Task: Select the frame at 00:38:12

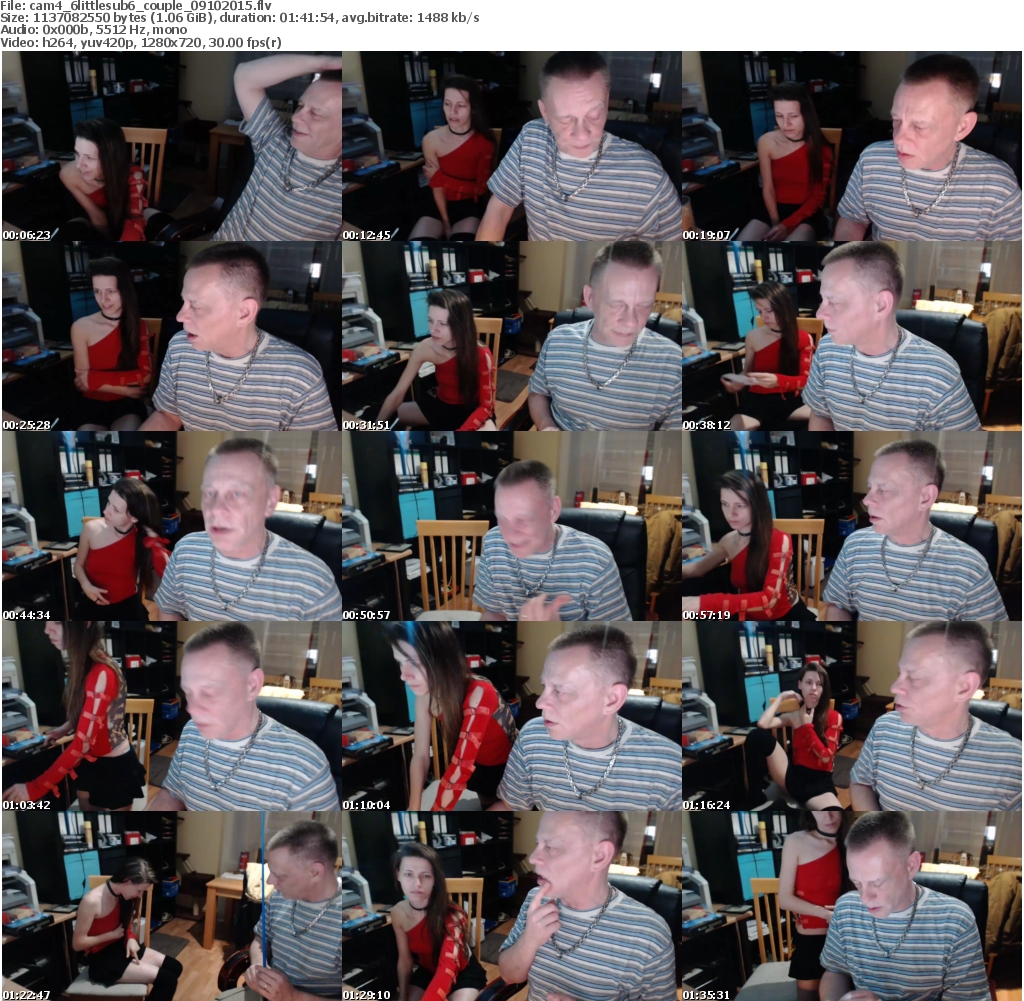Action: pos(852,336)
